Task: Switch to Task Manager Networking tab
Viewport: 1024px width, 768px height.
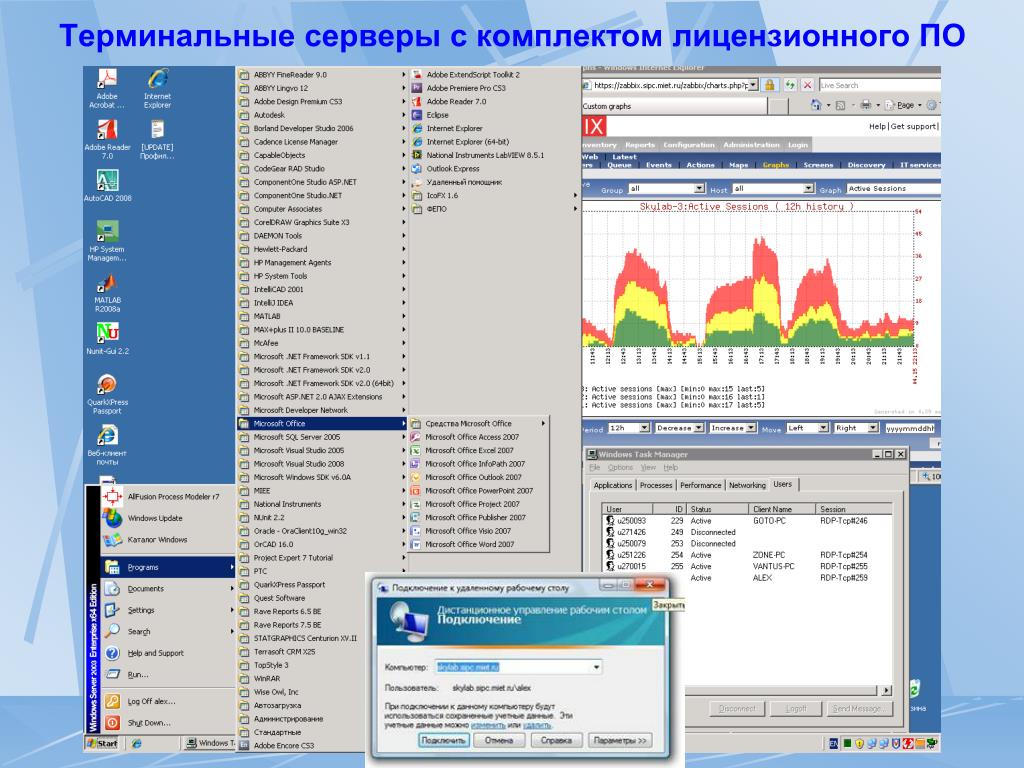Action: (747, 485)
